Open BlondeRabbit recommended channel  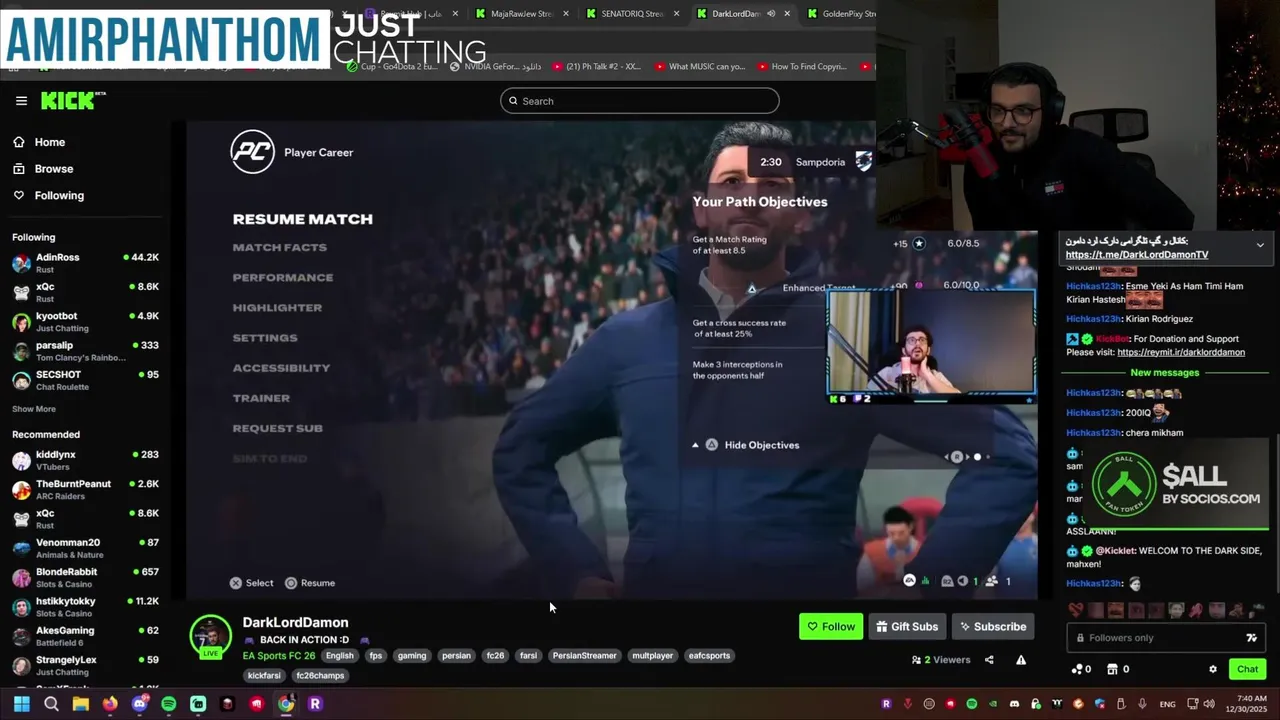tap(85, 577)
